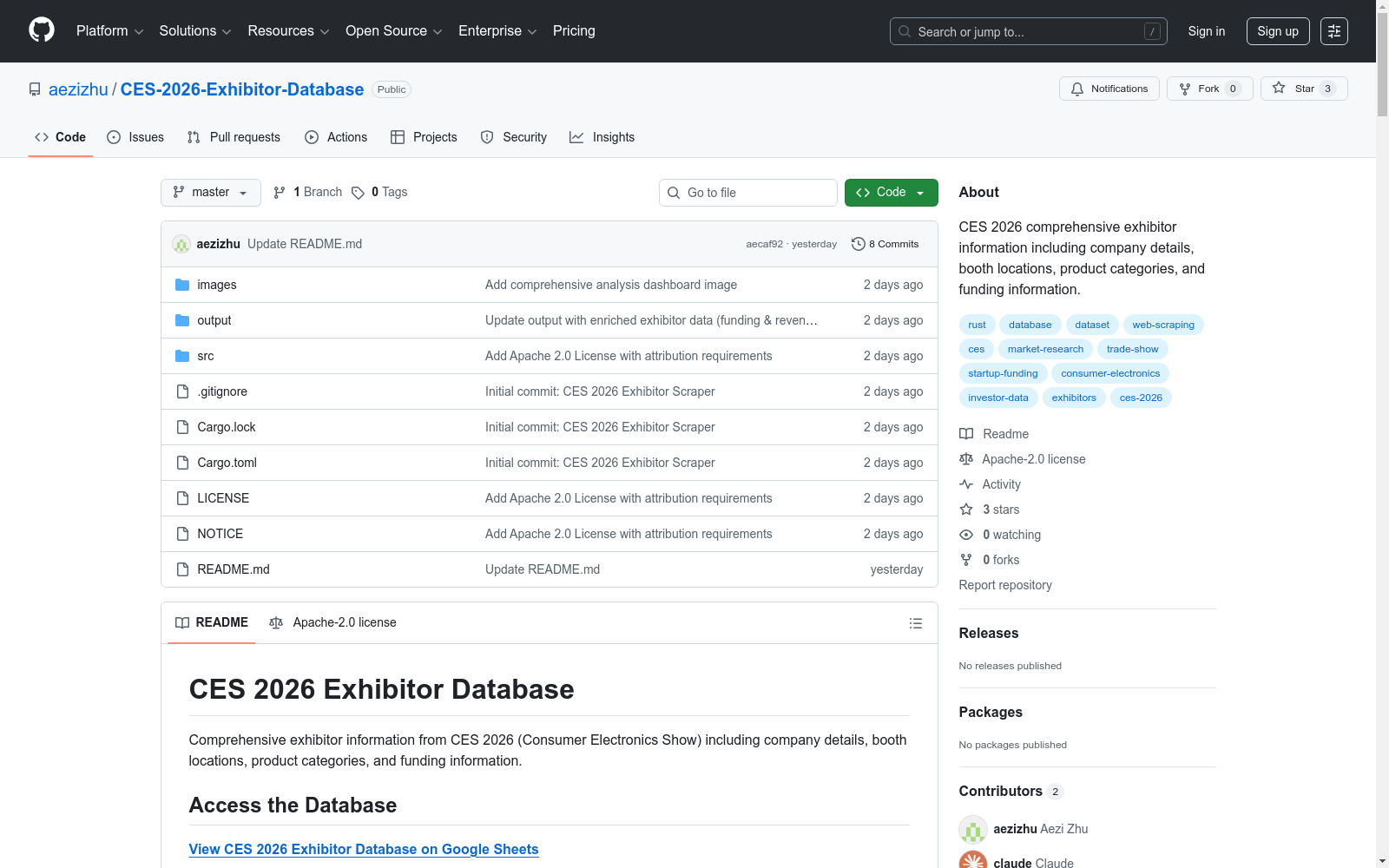The width and height of the screenshot is (1389, 868).
Task: Expand the Resources menu
Action: [x=288, y=31]
